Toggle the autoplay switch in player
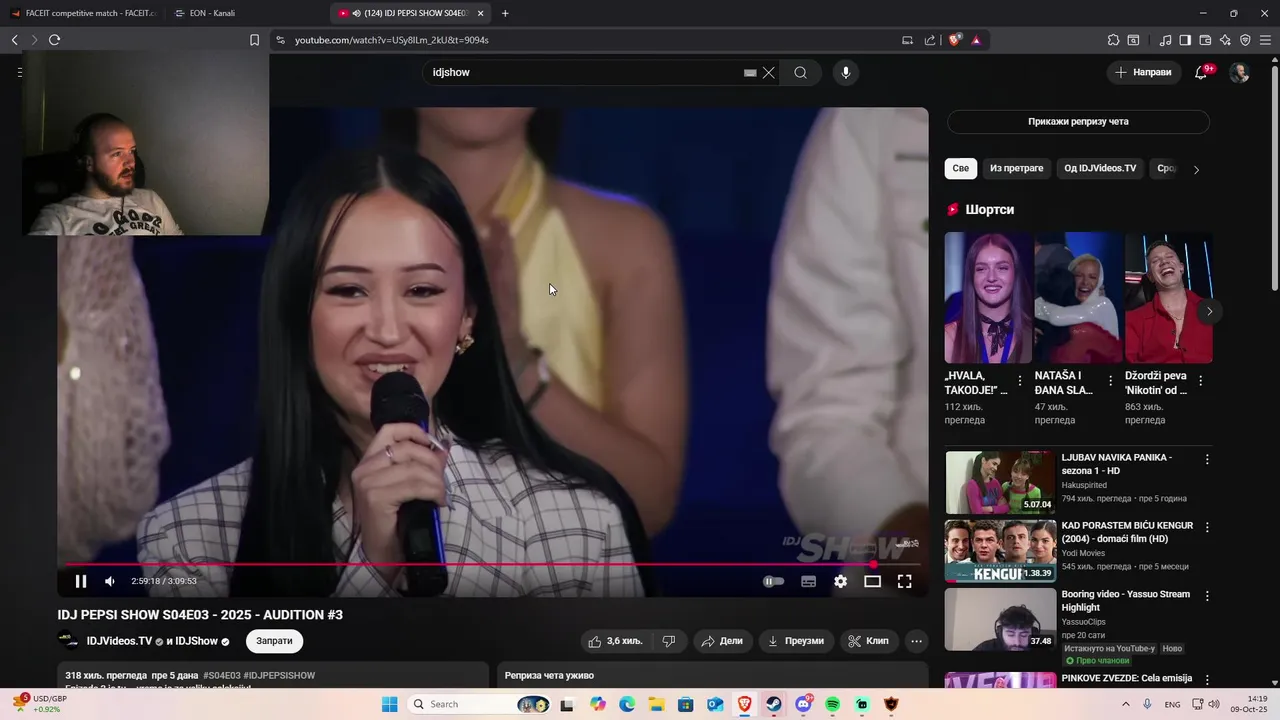 pyautogui.click(x=774, y=581)
